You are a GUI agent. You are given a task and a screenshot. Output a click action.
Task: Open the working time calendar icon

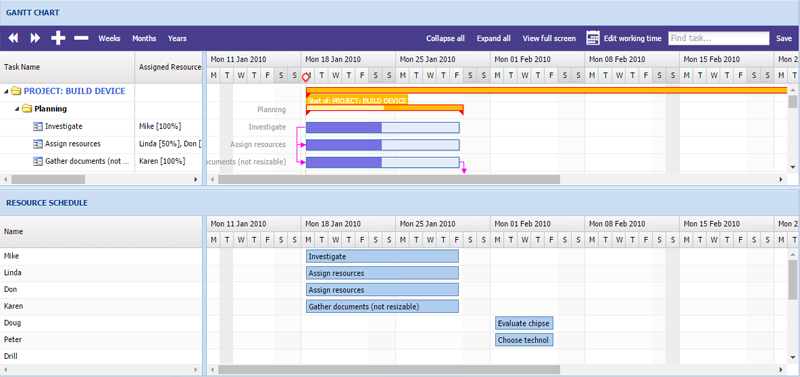(592, 38)
